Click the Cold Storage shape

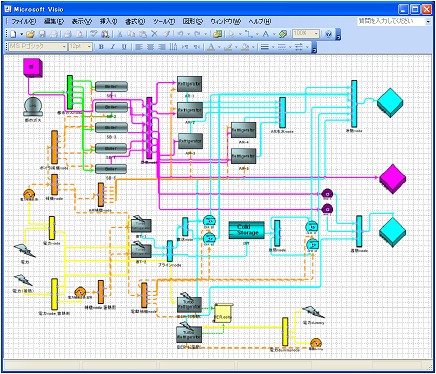click(x=247, y=230)
